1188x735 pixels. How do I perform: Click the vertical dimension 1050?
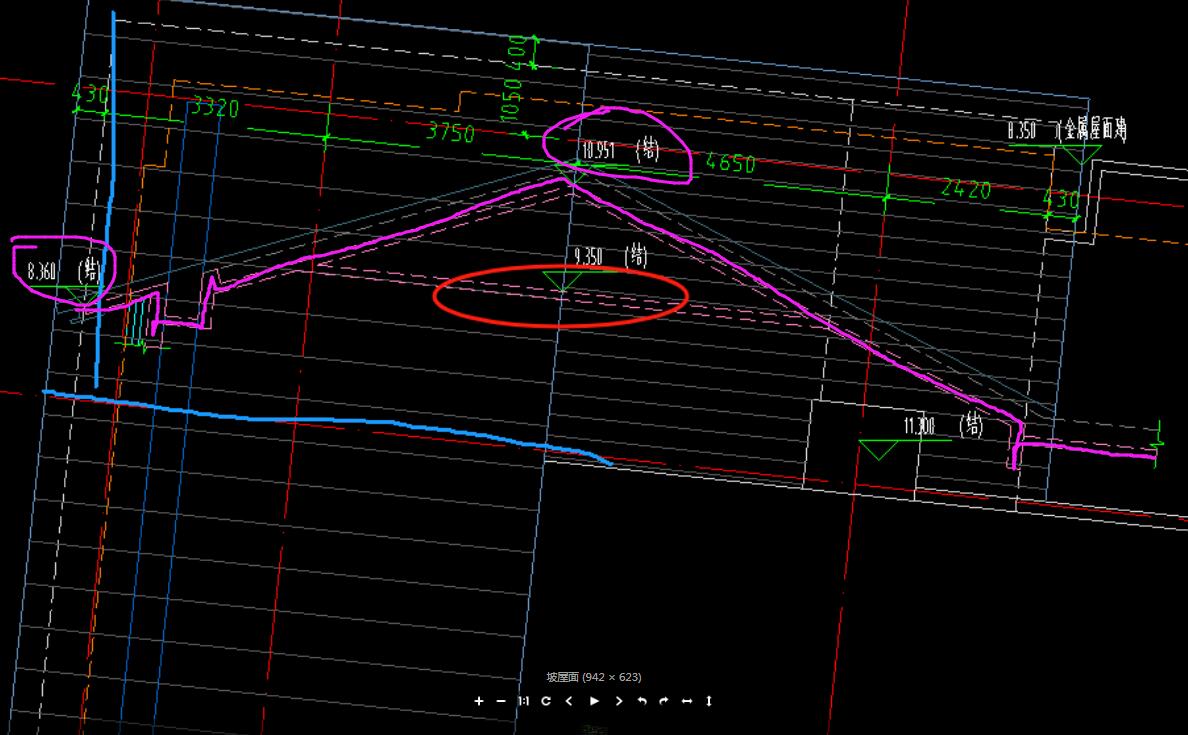(x=512, y=99)
